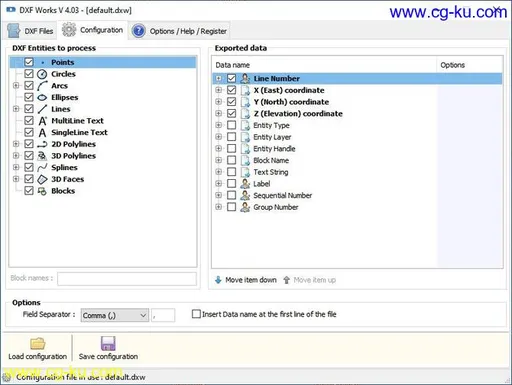Click the Block names input field
512x385 pixels.
tap(127, 279)
